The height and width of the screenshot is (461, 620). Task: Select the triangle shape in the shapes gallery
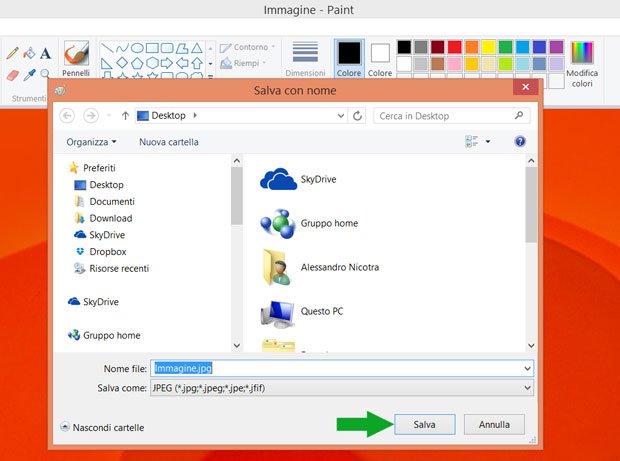click(197, 48)
